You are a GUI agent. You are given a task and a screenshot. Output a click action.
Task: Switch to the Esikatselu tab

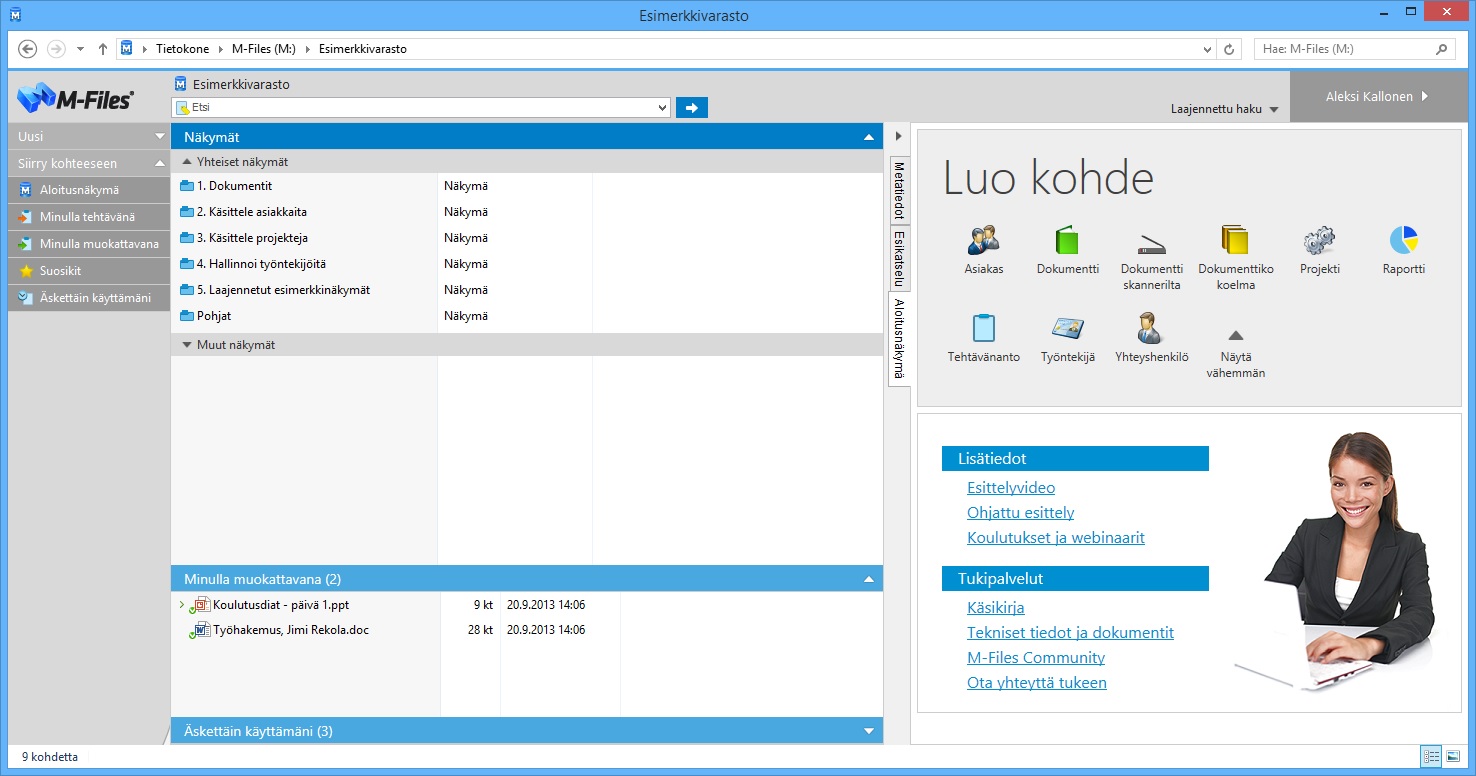[899, 259]
